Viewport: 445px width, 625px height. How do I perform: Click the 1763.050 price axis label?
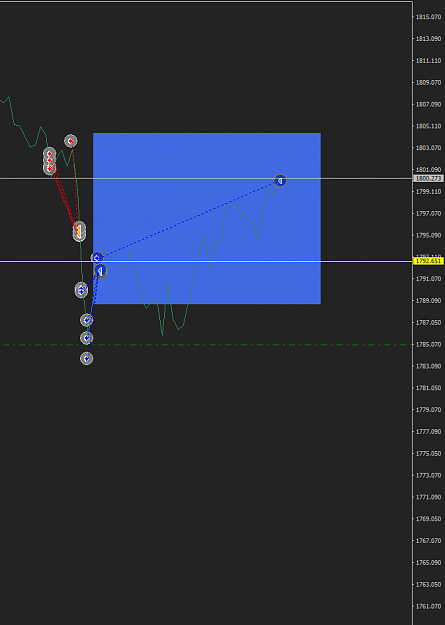[x=429, y=584]
